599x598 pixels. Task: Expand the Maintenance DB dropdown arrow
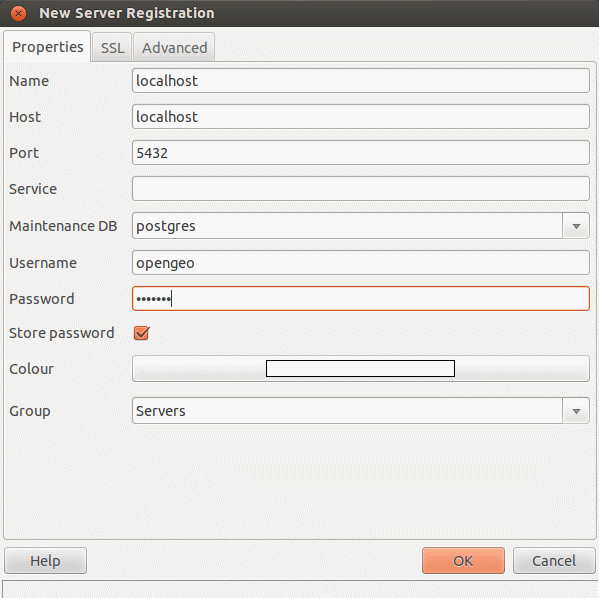[576, 226]
